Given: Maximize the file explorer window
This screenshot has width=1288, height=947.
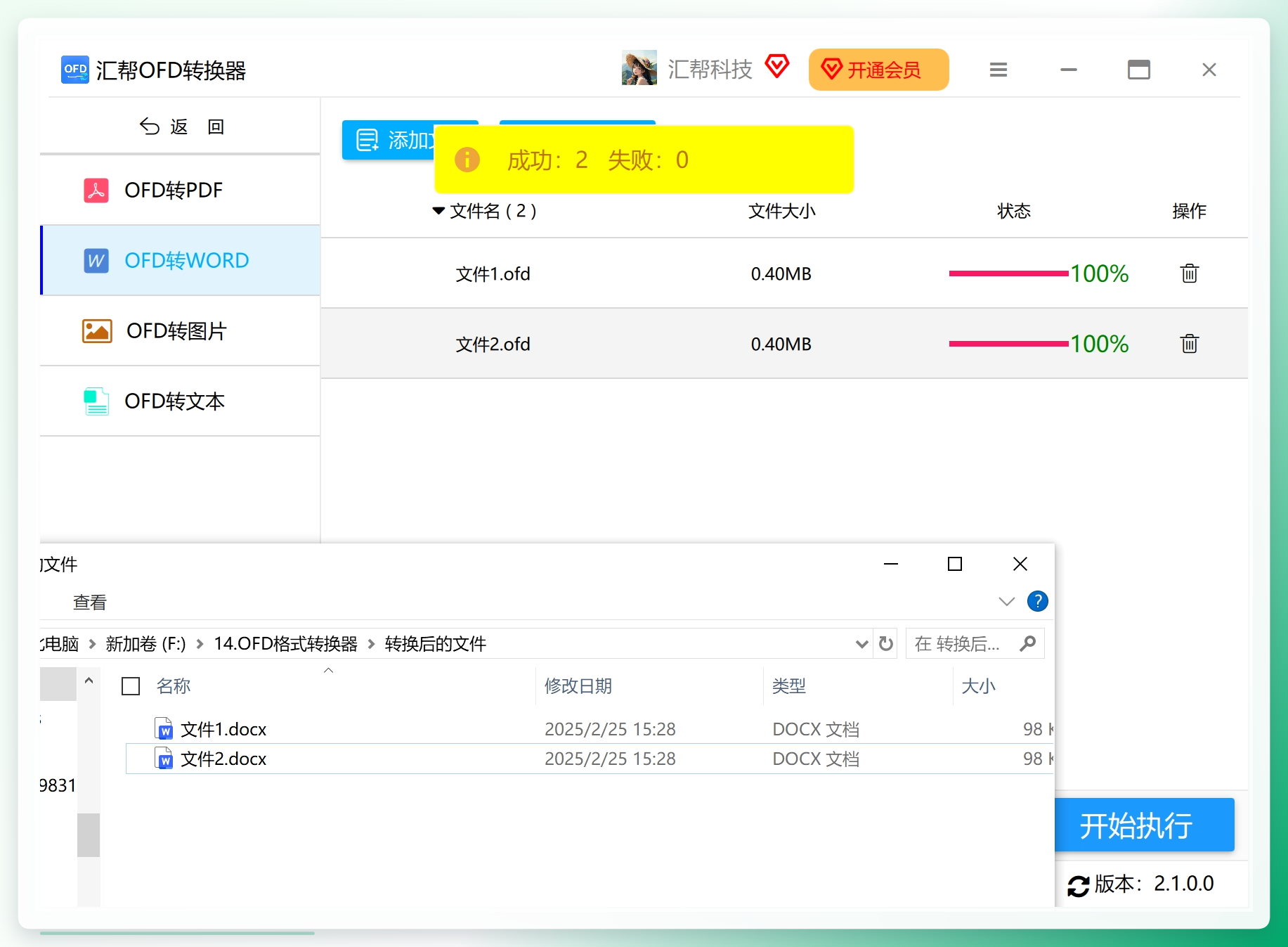Looking at the screenshot, I should pos(955,564).
